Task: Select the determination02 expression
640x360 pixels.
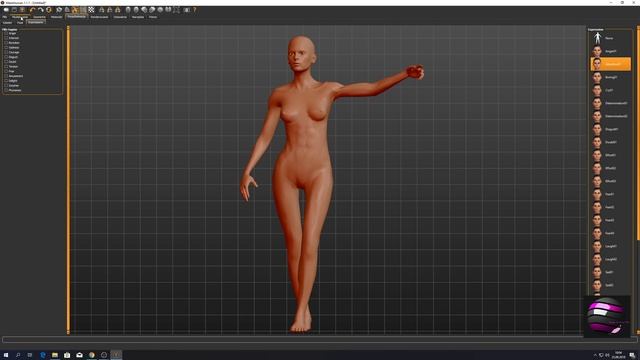Action: pyautogui.click(x=610, y=116)
